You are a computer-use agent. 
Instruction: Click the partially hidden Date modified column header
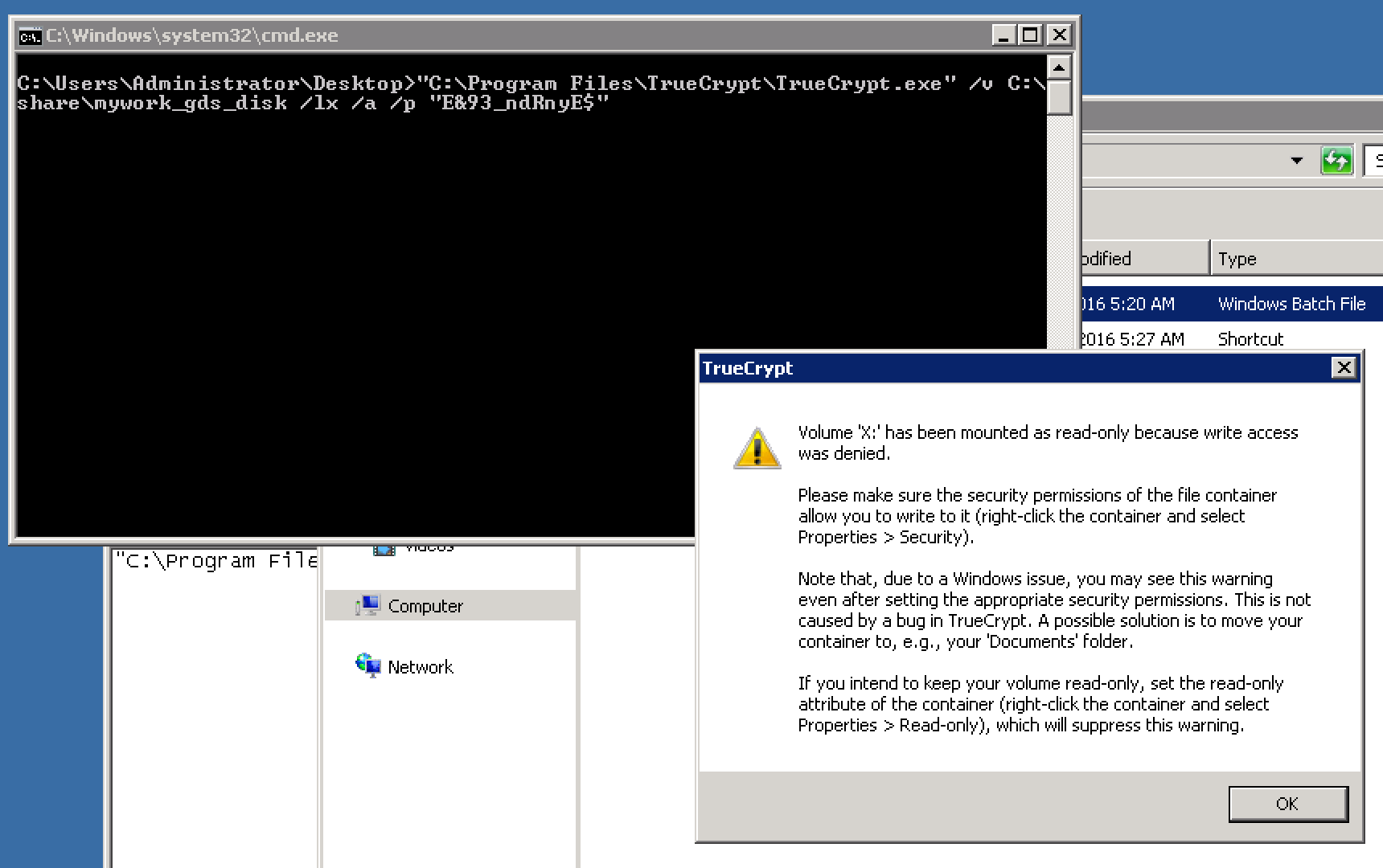1145,259
